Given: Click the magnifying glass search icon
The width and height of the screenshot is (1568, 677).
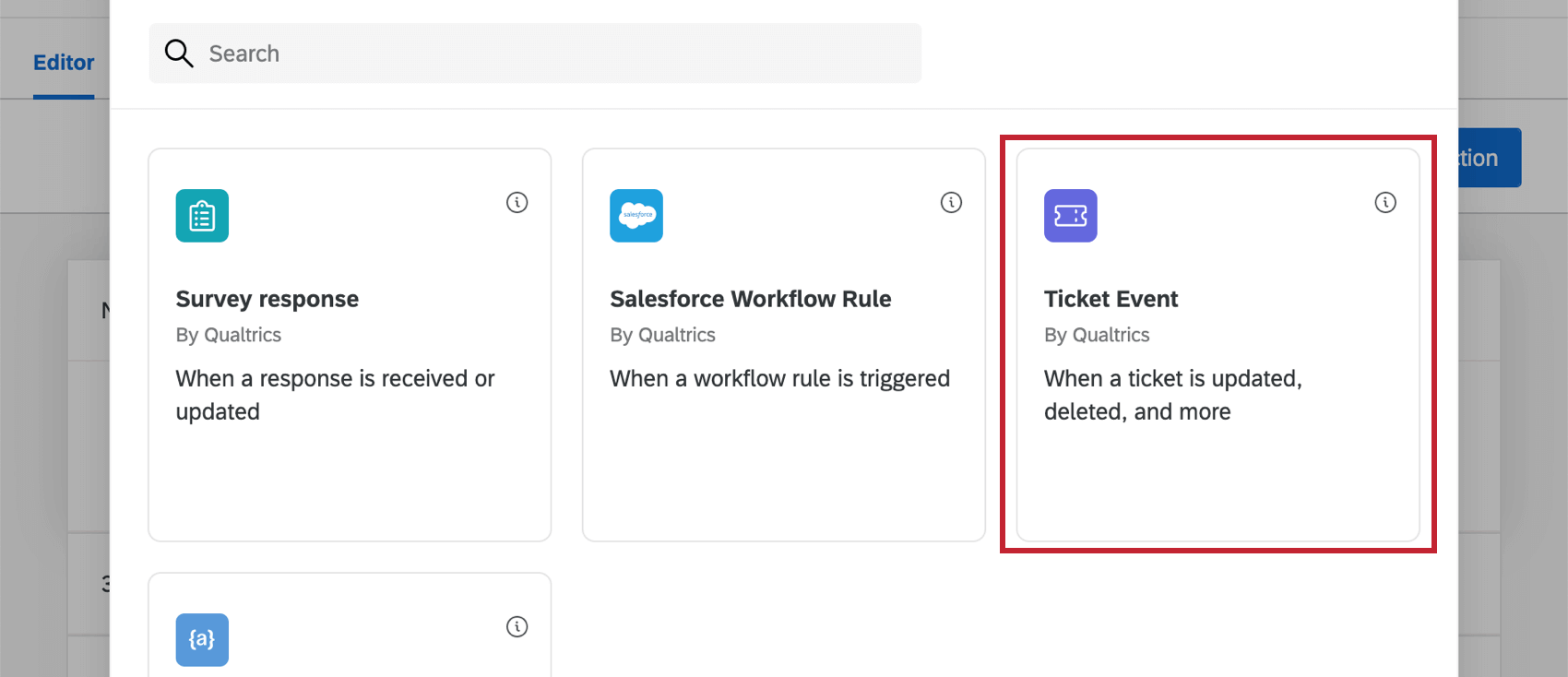Looking at the screenshot, I should [179, 53].
